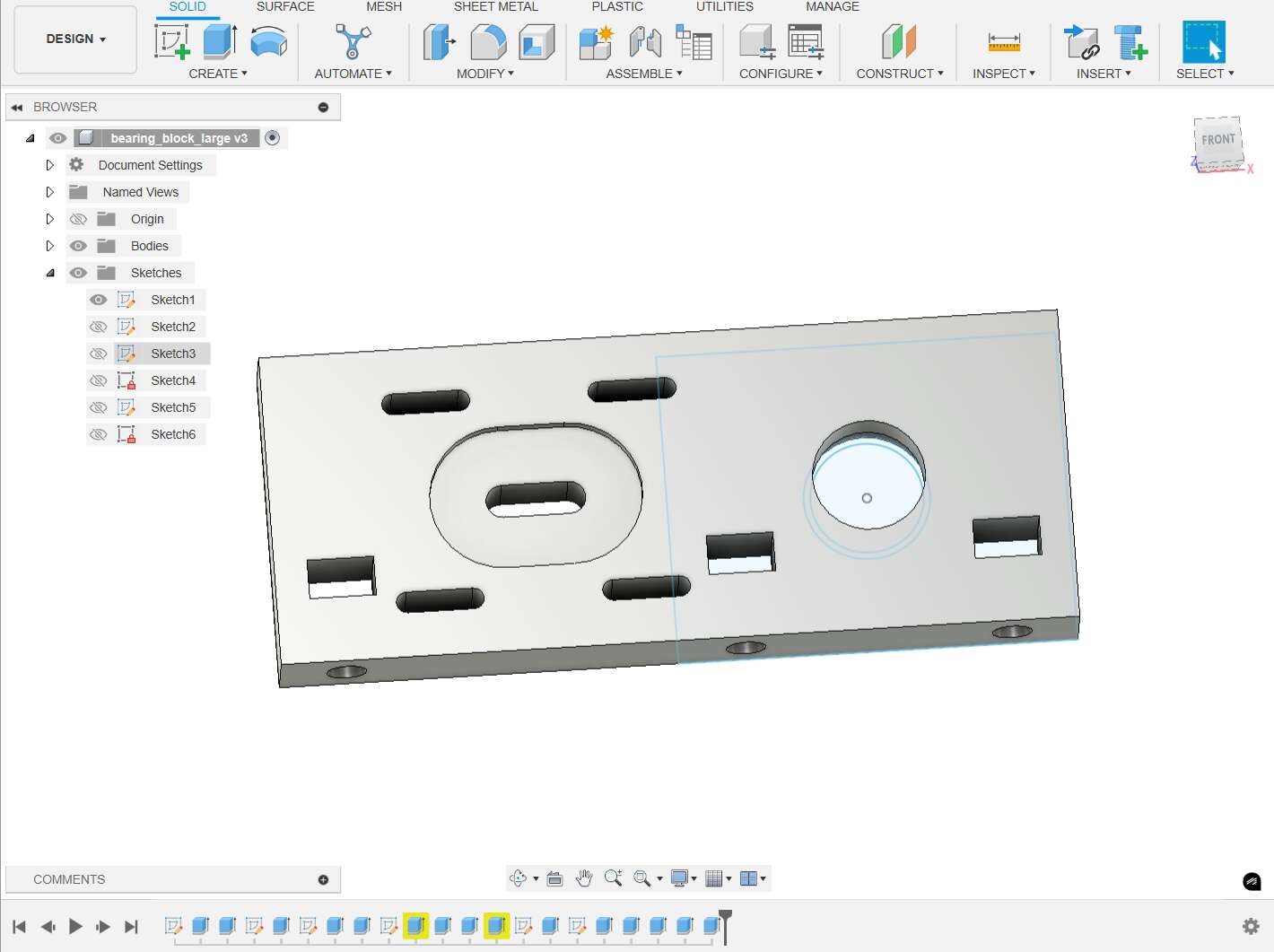
Task: Open the DESIGN workspace switcher button
Action: coord(74,39)
